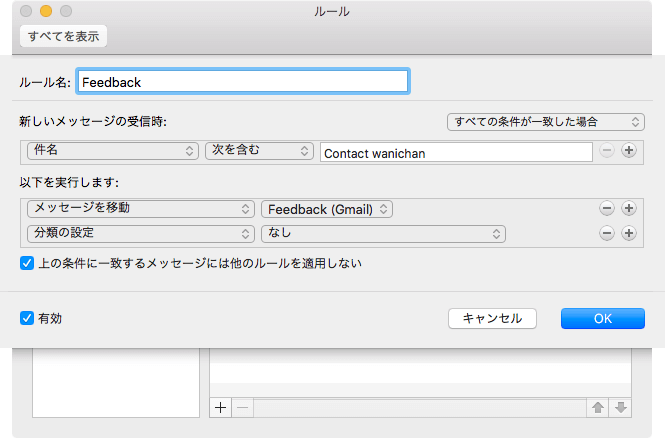The width and height of the screenshot is (665, 438).
Task: Confirm the rule with OK button
Action: pyautogui.click(x=602, y=318)
